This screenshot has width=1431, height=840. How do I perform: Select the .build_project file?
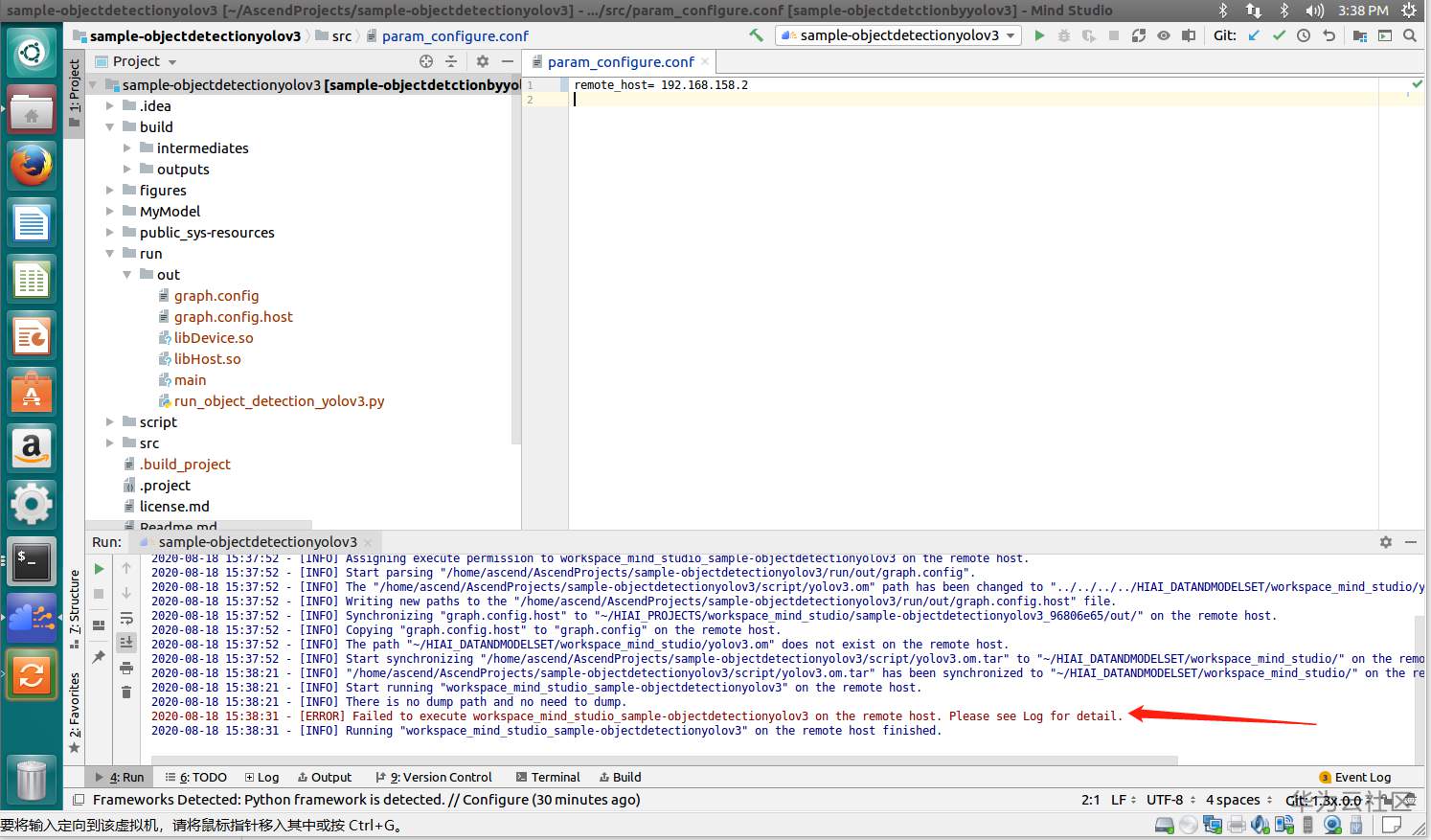185,465
